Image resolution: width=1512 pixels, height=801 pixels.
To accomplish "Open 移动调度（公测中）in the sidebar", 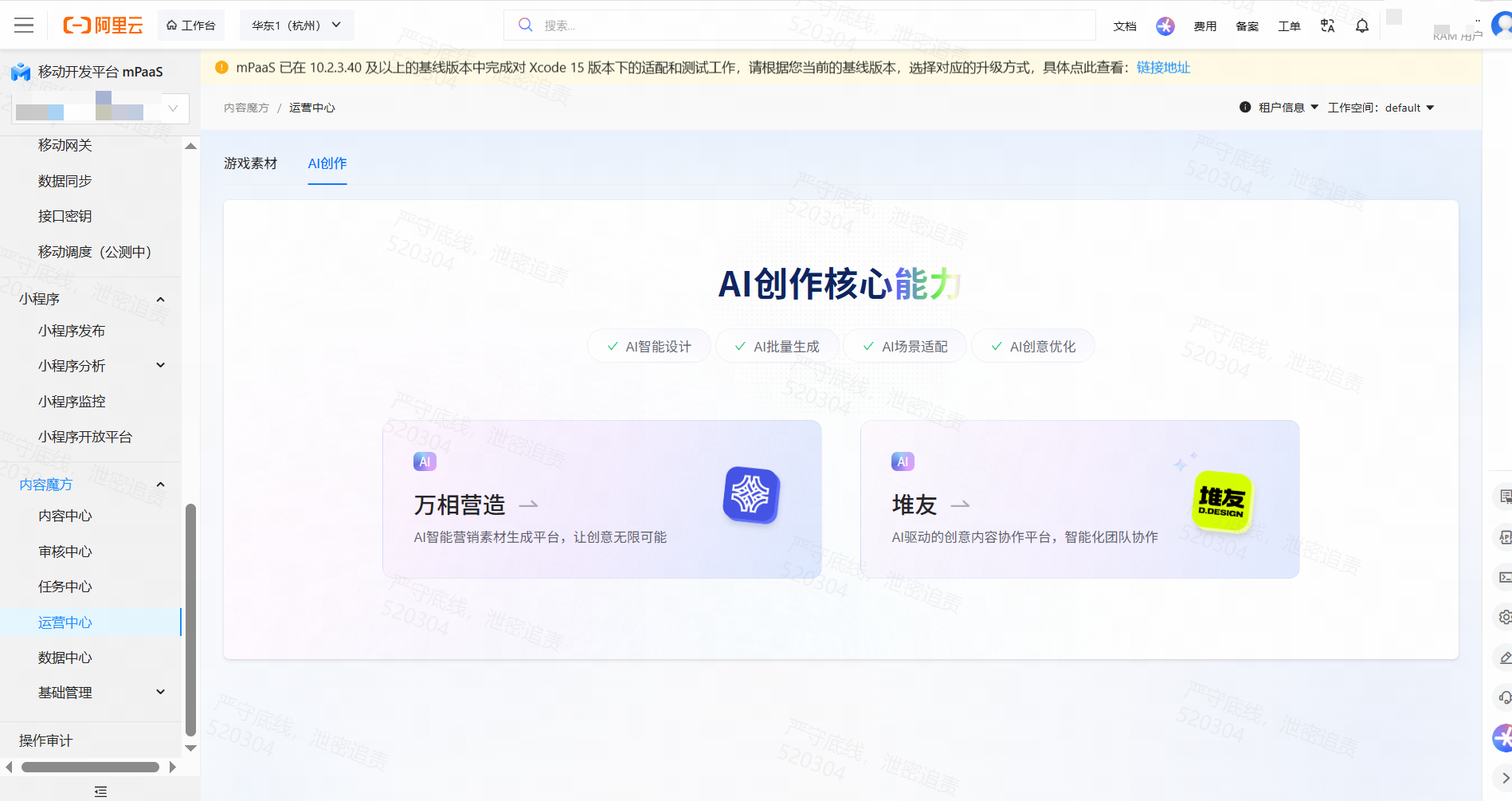I will pyautogui.click(x=95, y=252).
